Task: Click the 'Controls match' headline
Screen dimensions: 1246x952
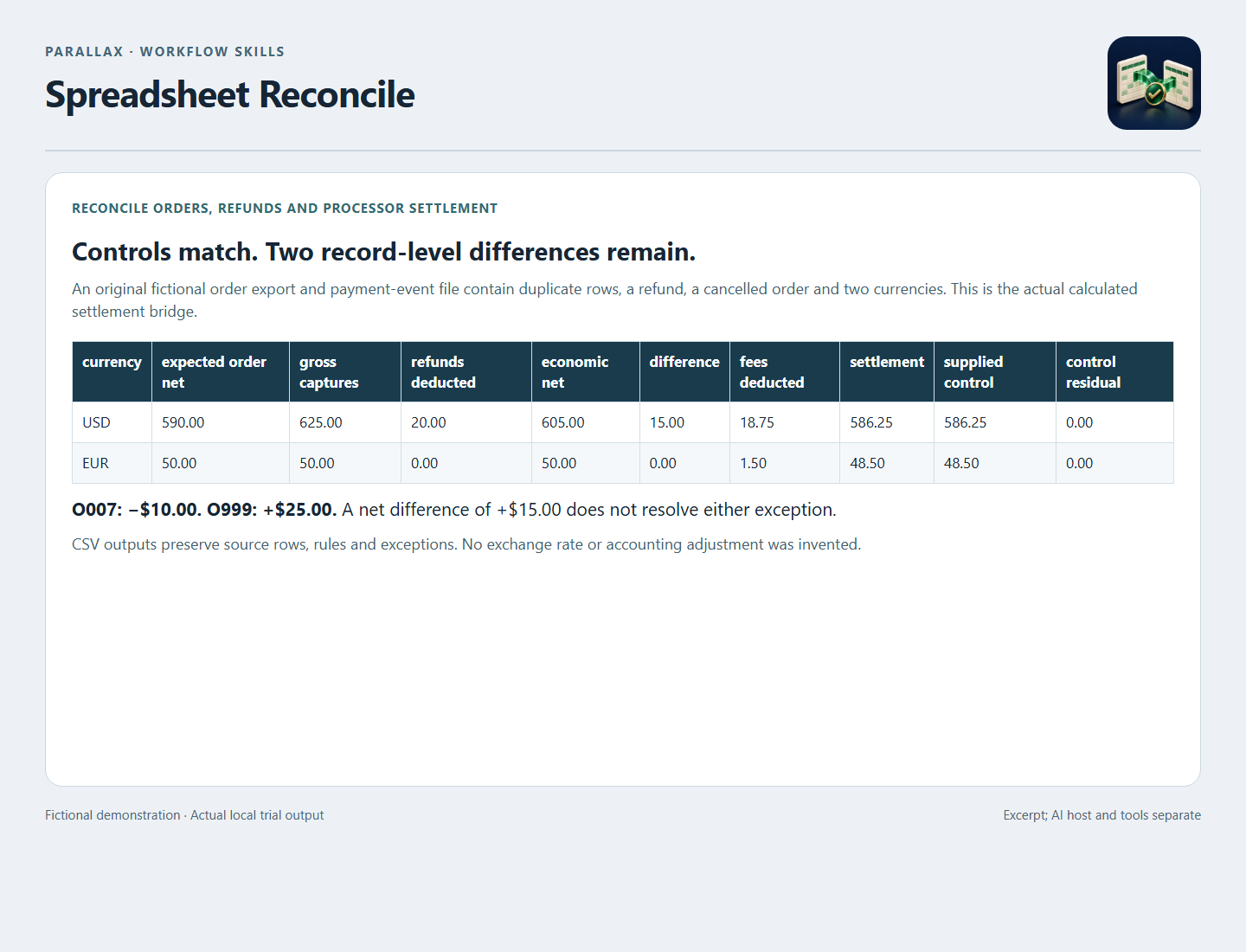Action: 384,252
